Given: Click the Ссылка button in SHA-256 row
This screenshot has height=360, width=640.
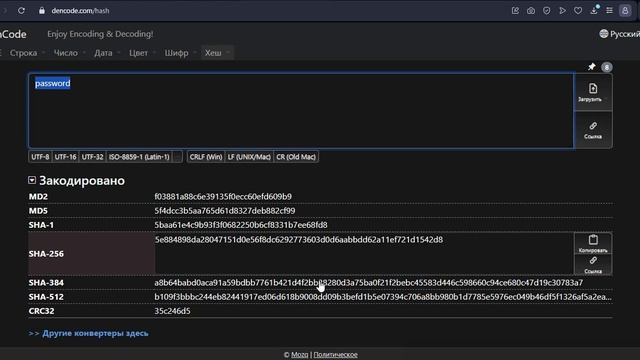Looking at the screenshot, I should point(593,264).
